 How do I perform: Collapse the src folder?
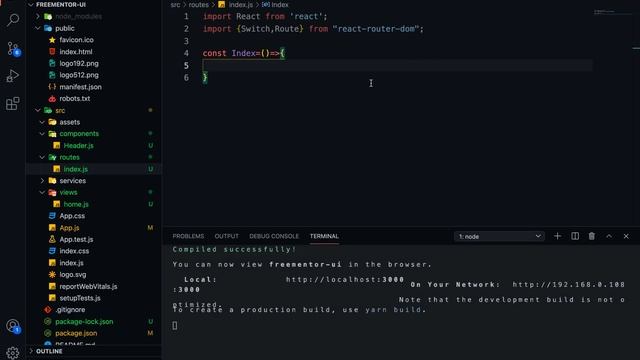pos(38,110)
